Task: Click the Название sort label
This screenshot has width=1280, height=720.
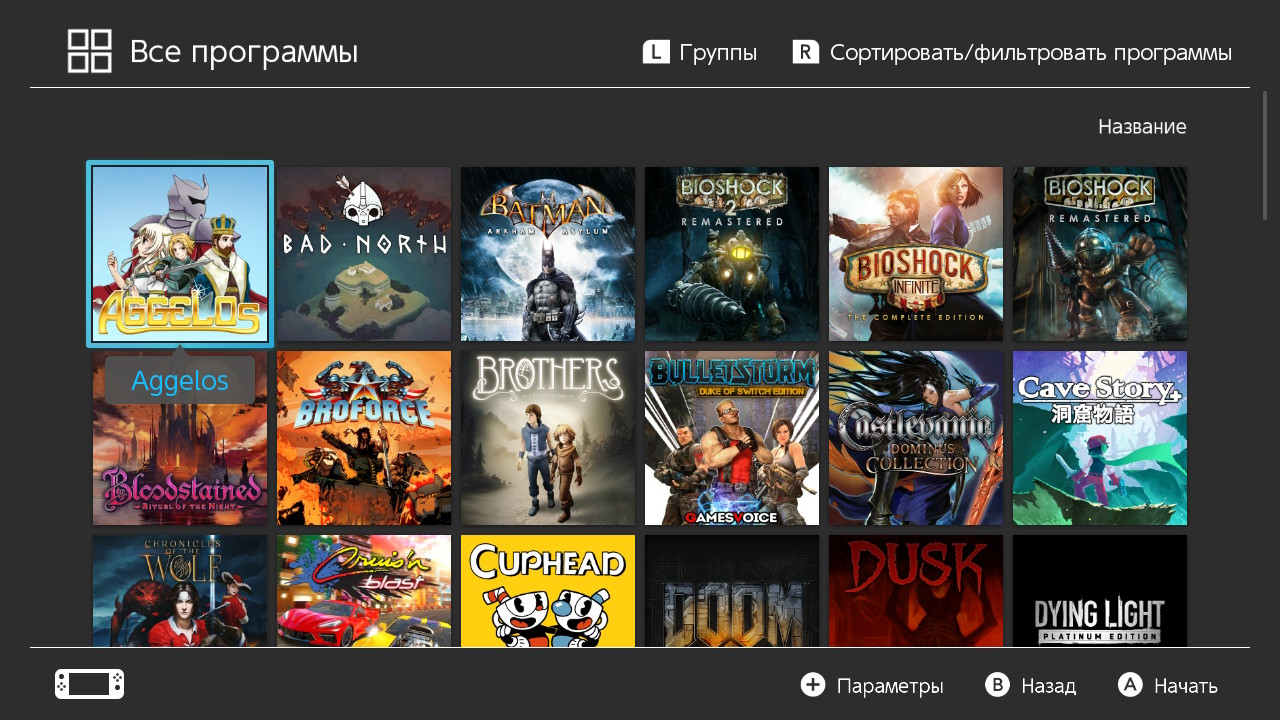Action: pyautogui.click(x=1142, y=127)
